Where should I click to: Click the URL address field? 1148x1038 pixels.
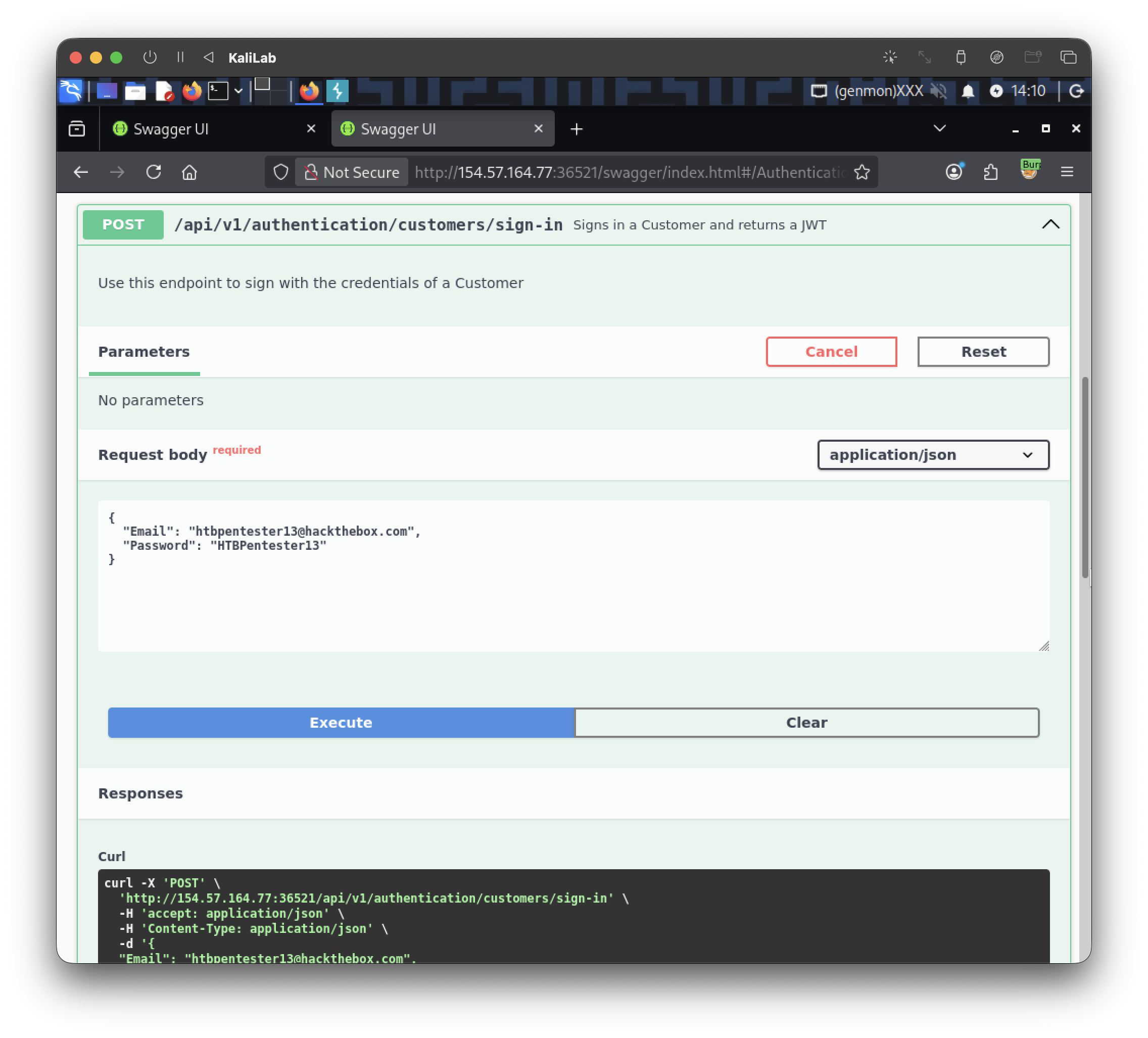pyautogui.click(x=629, y=172)
